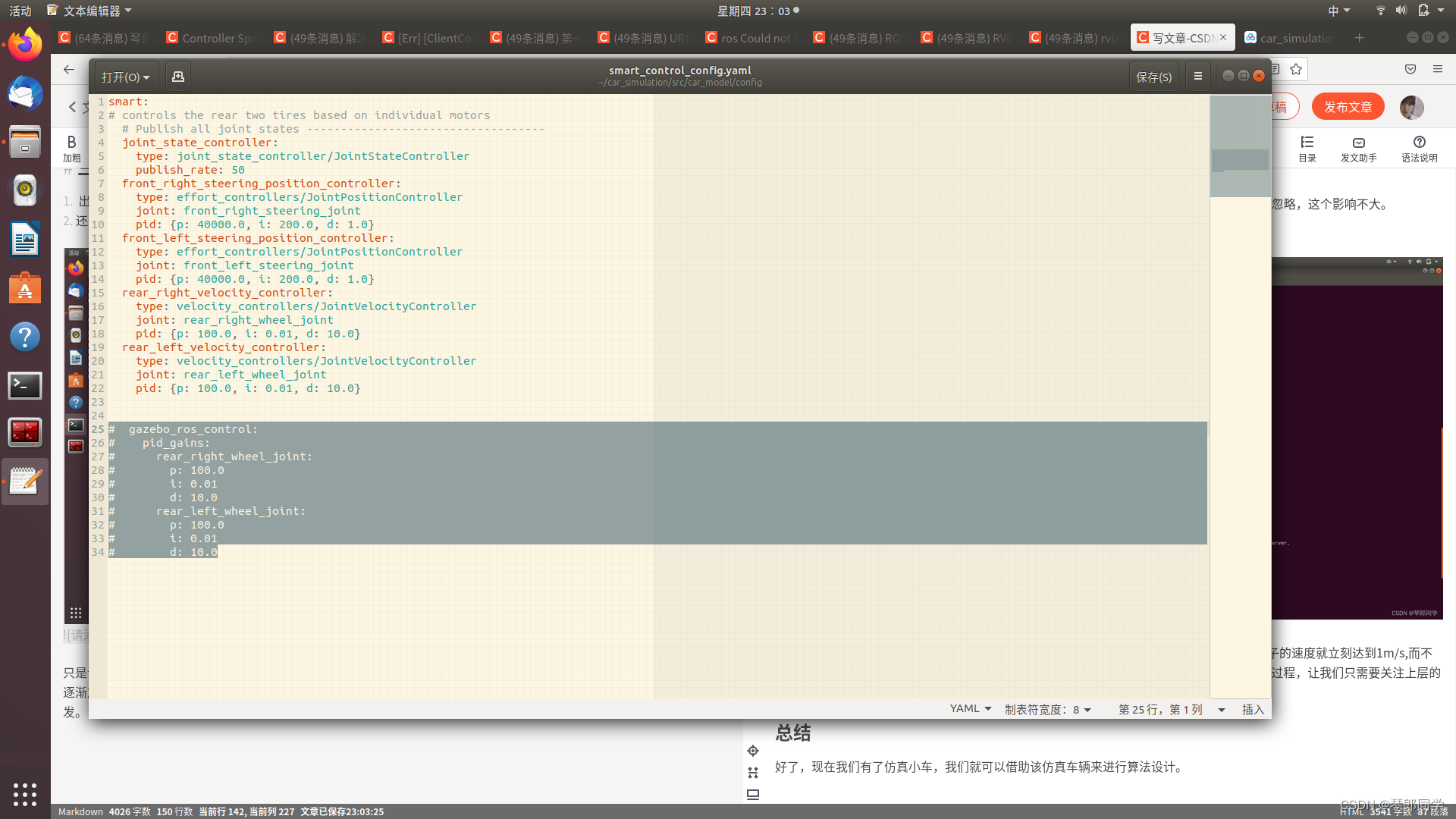Open Rhythmbox speaker icon in dock

25,190
